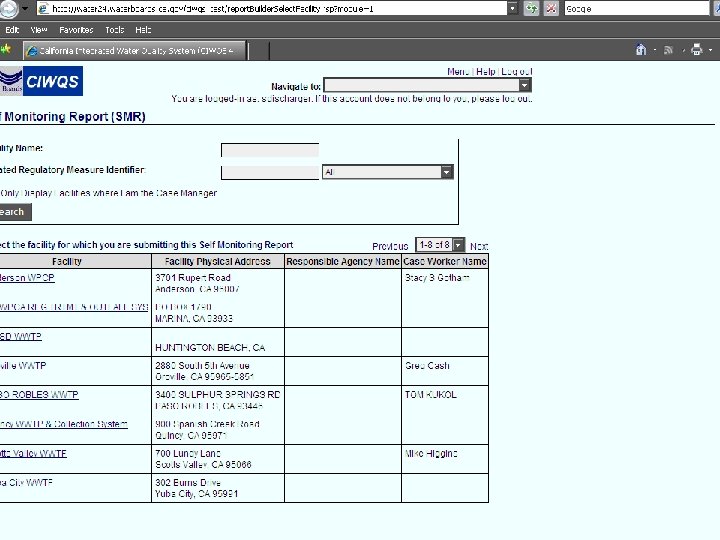Open the View menu

(x=39, y=30)
